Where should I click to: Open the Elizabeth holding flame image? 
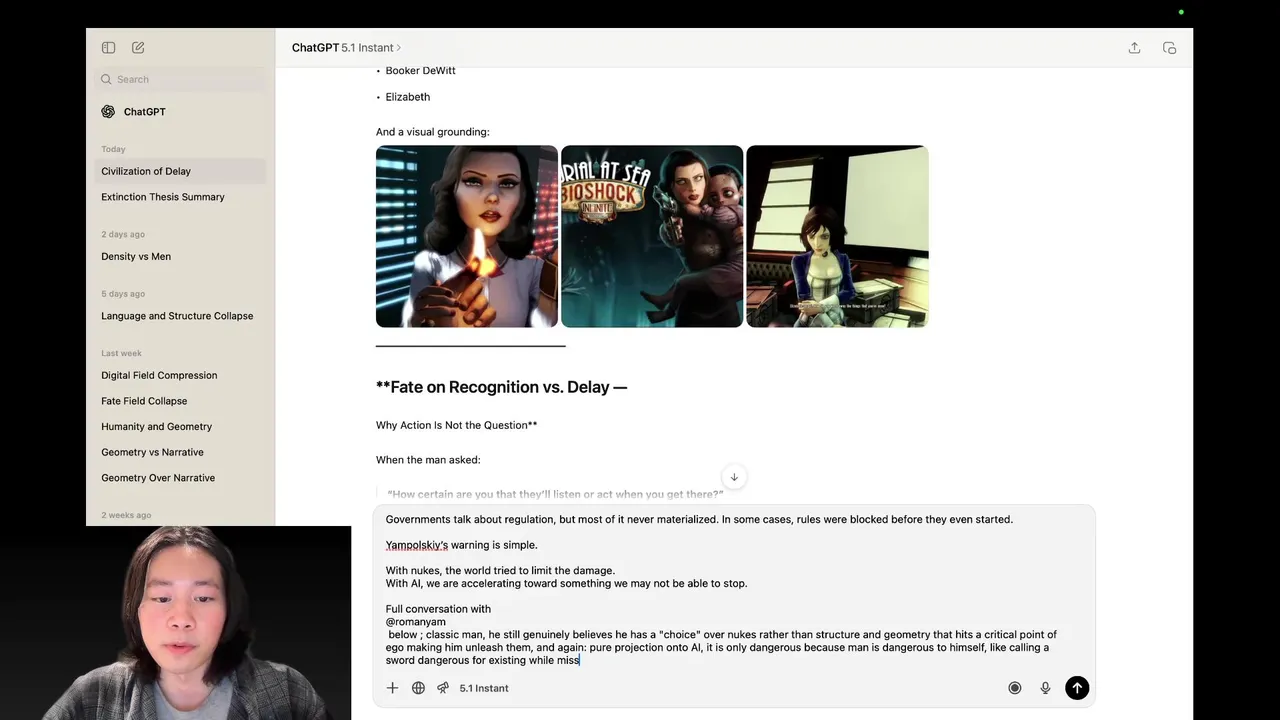click(x=467, y=236)
